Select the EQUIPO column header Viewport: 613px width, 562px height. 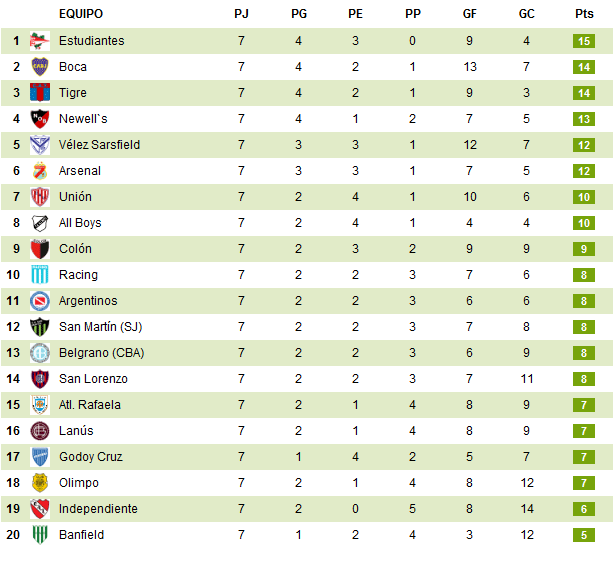(x=81, y=14)
